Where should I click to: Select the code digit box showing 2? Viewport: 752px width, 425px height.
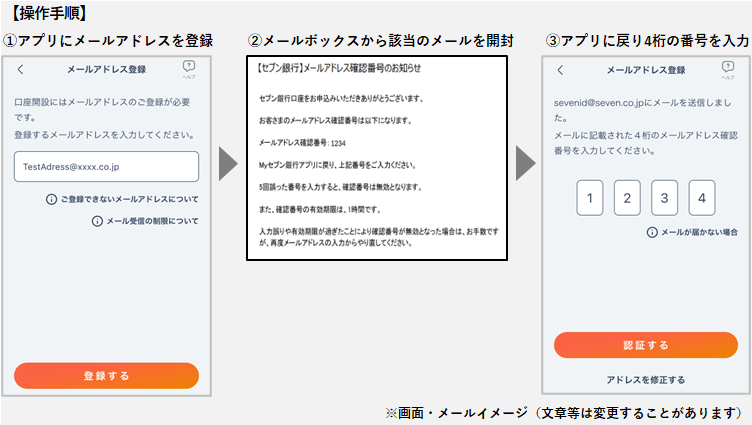627,198
